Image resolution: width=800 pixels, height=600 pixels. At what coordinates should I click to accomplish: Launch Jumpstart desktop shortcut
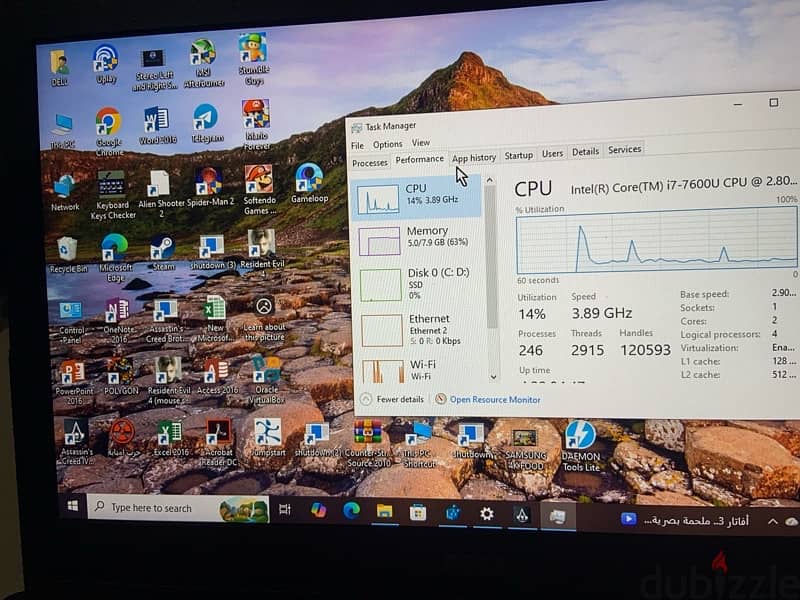tap(268, 438)
